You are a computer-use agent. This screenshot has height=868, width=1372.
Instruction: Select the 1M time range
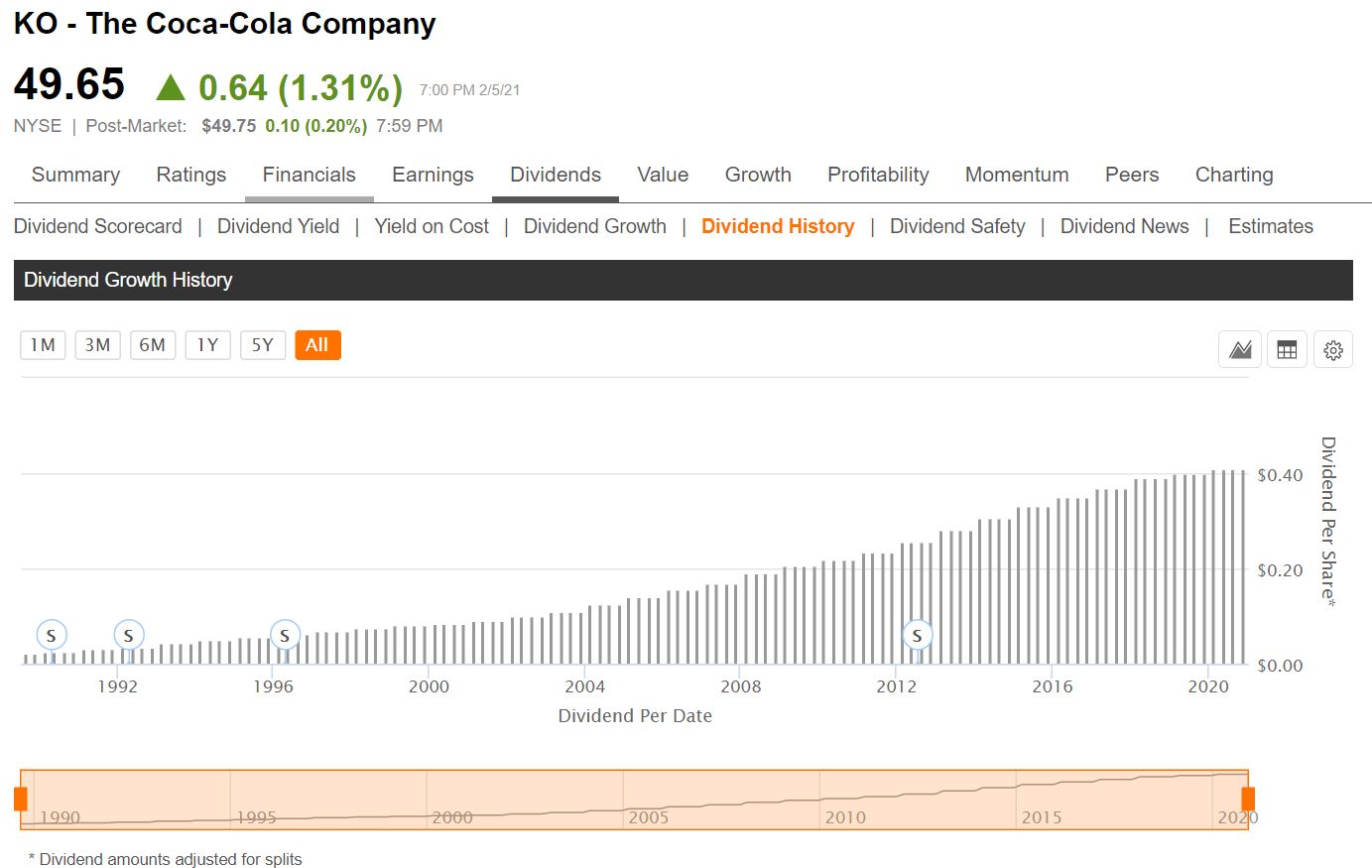pos(43,345)
